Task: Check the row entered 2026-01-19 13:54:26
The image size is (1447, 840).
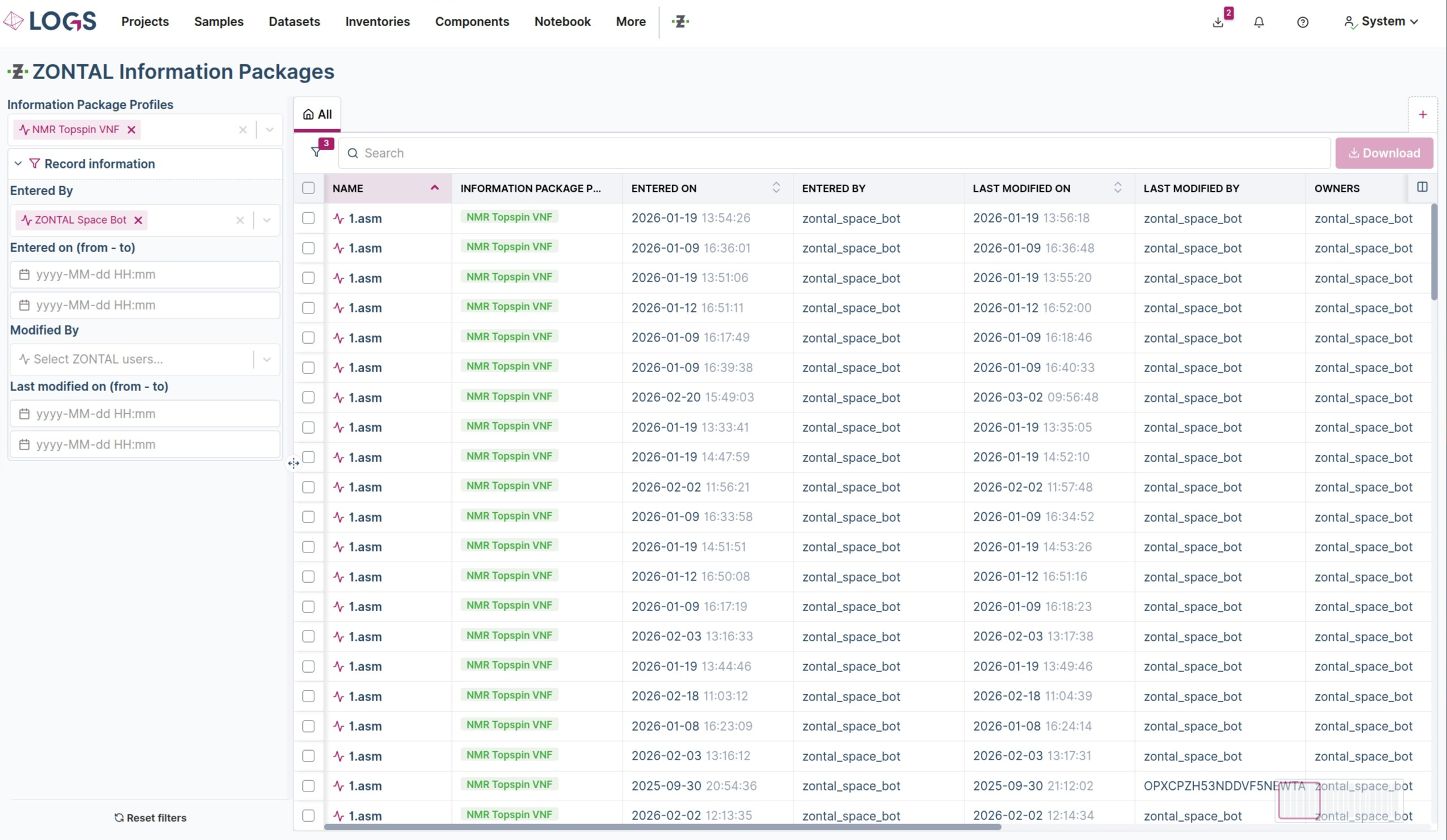Action: click(x=309, y=218)
